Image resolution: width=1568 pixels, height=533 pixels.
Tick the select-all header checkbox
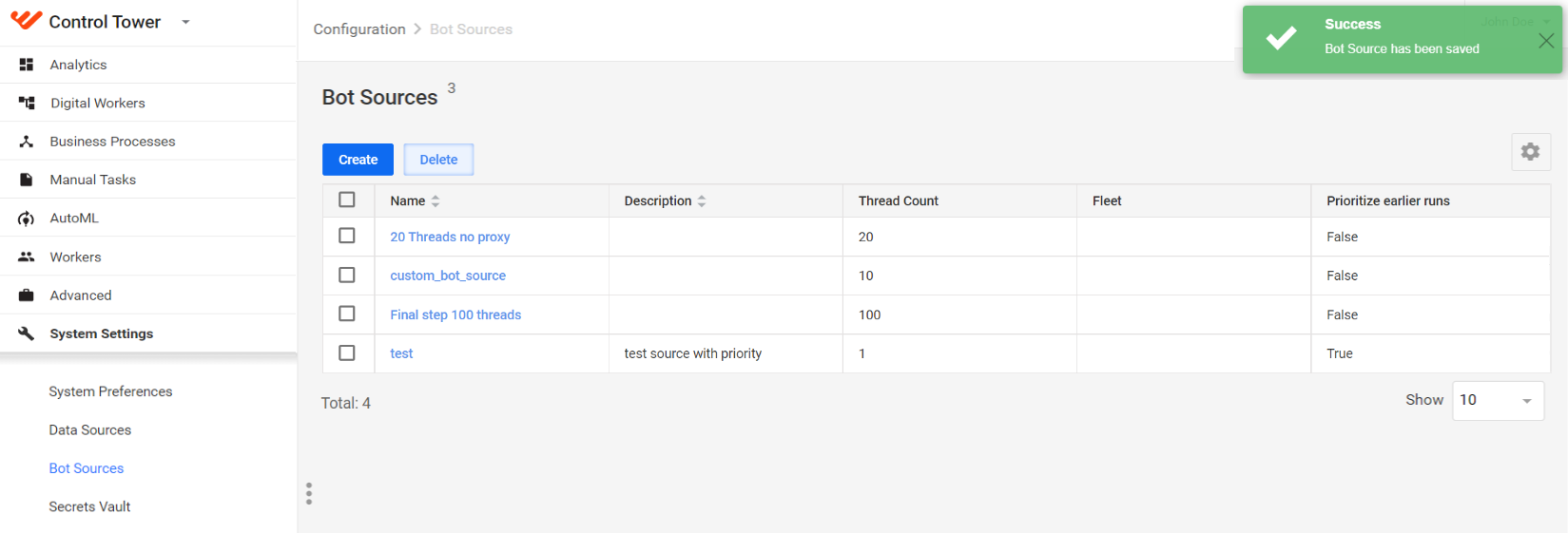(347, 200)
